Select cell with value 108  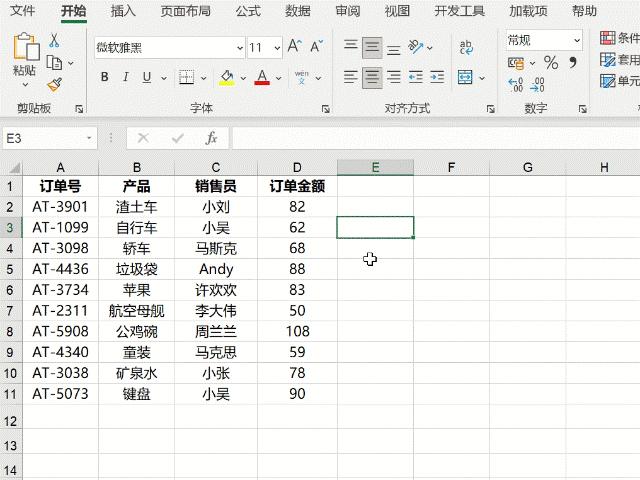coord(298,331)
